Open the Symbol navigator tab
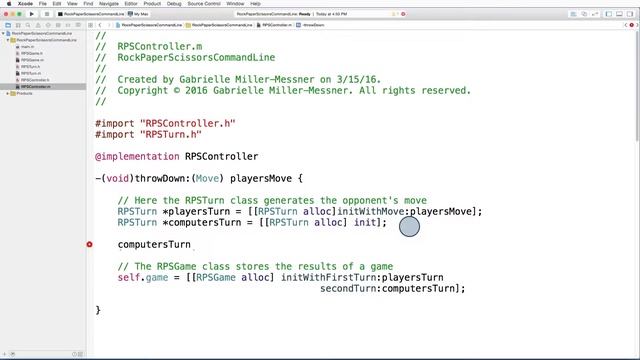 [18, 25]
